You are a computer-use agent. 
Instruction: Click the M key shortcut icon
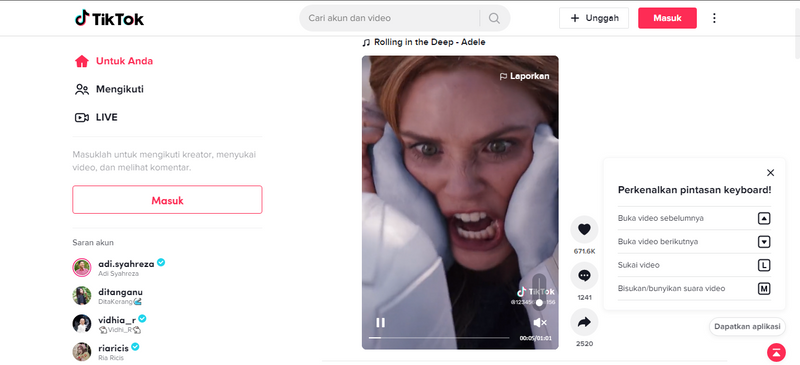pos(764,289)
